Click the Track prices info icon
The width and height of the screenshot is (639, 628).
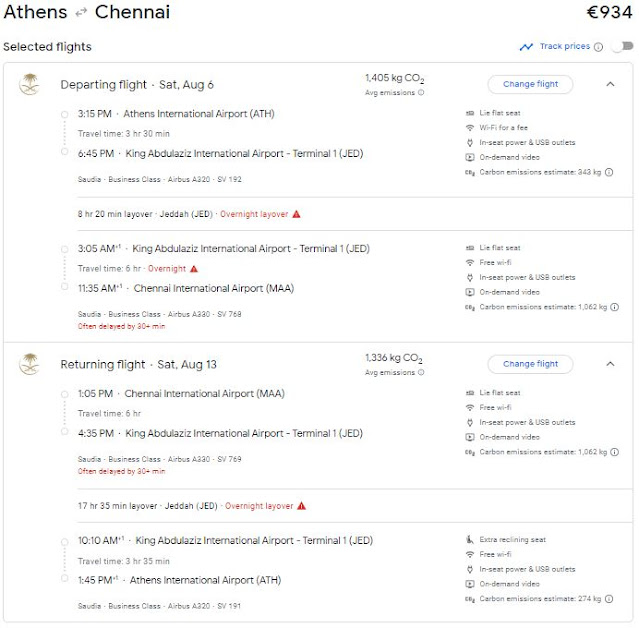pyautogui.click(x=598, y=47)
